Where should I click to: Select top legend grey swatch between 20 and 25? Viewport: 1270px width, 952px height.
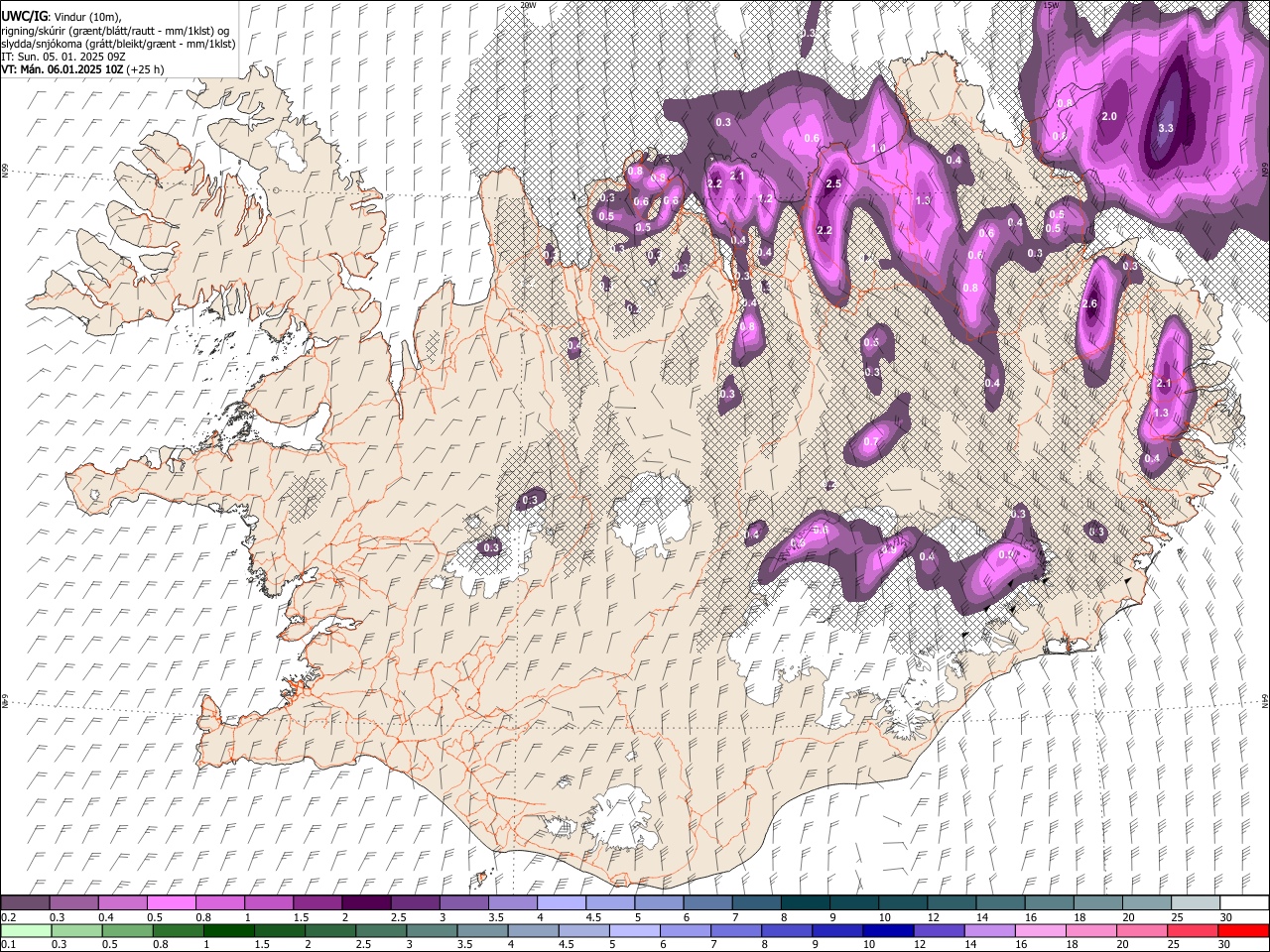[1145, 902]
